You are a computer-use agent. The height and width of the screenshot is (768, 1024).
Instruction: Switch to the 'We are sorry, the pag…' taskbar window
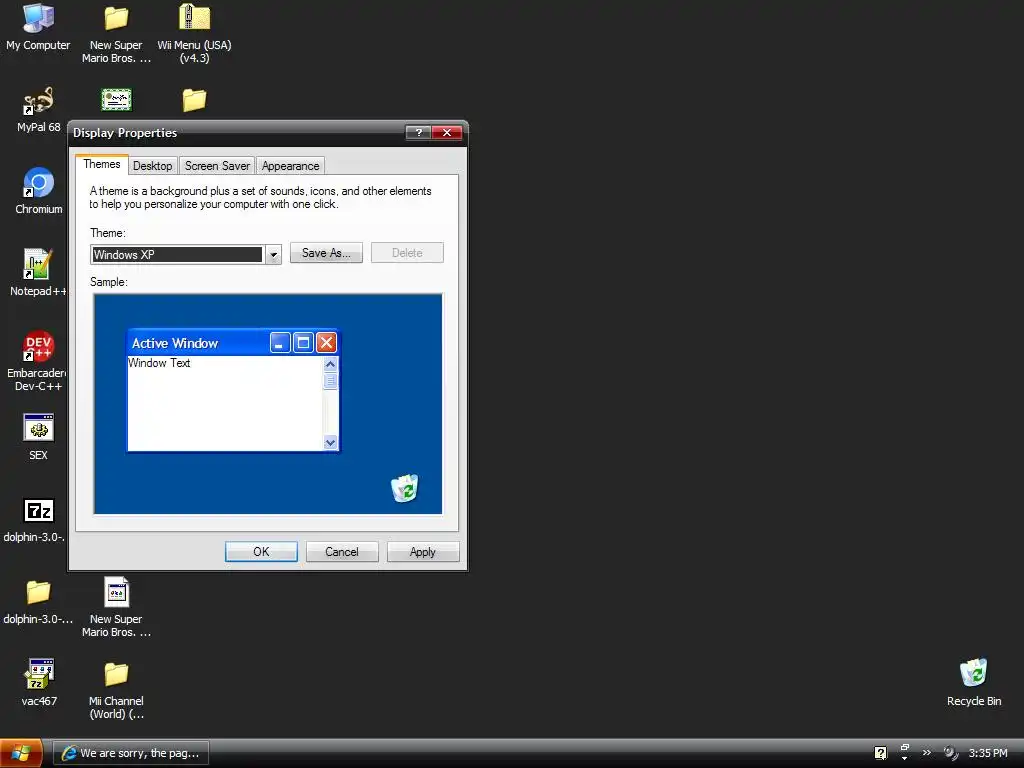[131, 753]
